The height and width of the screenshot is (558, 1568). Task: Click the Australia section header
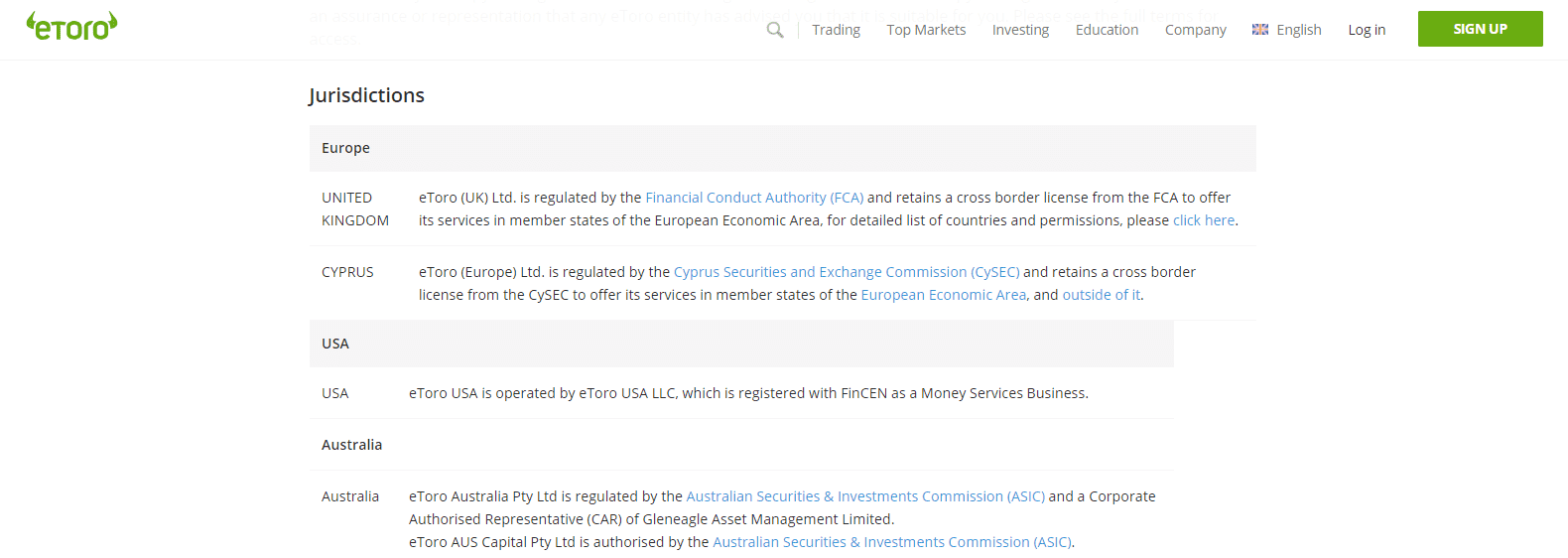click(741, 445)
